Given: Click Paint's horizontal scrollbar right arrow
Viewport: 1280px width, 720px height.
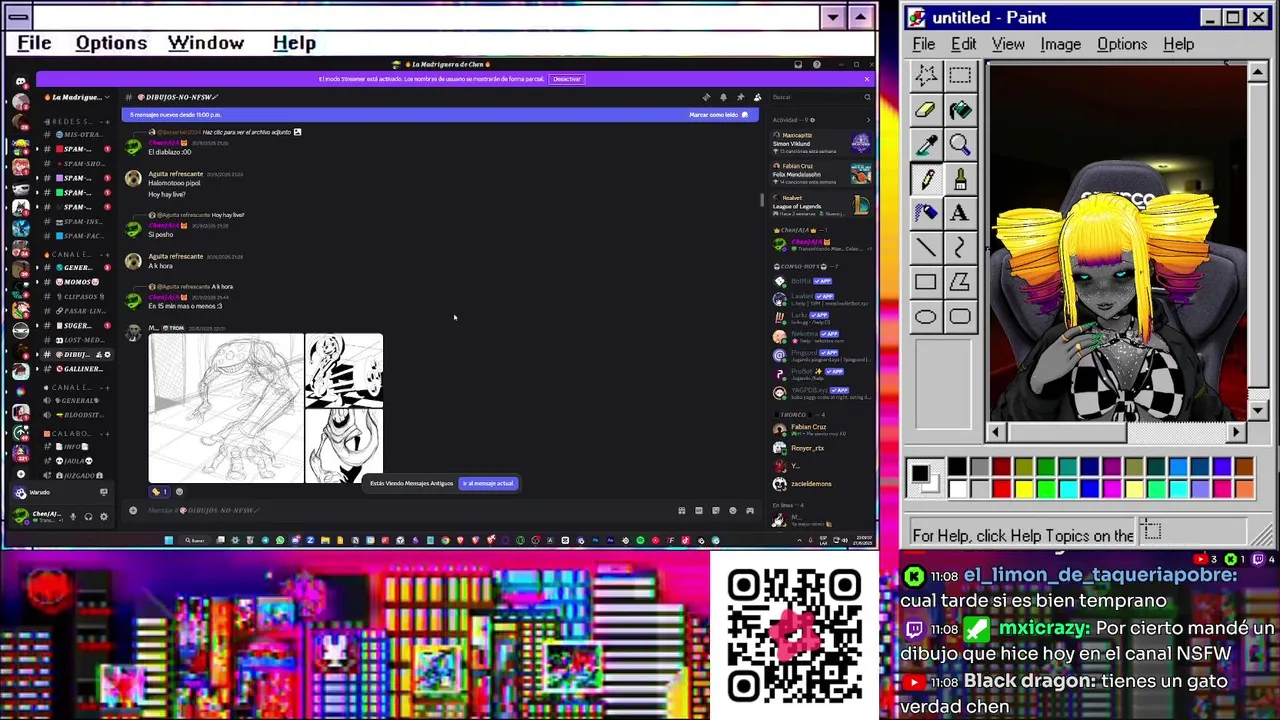Looking at the screenshot, I should coord(1236,432).
